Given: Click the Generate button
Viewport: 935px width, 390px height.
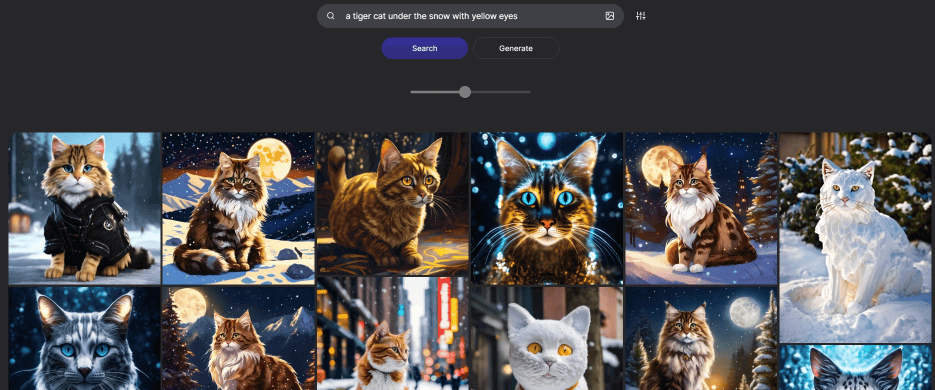Looking at the screenshot, I should click(516, 48).
